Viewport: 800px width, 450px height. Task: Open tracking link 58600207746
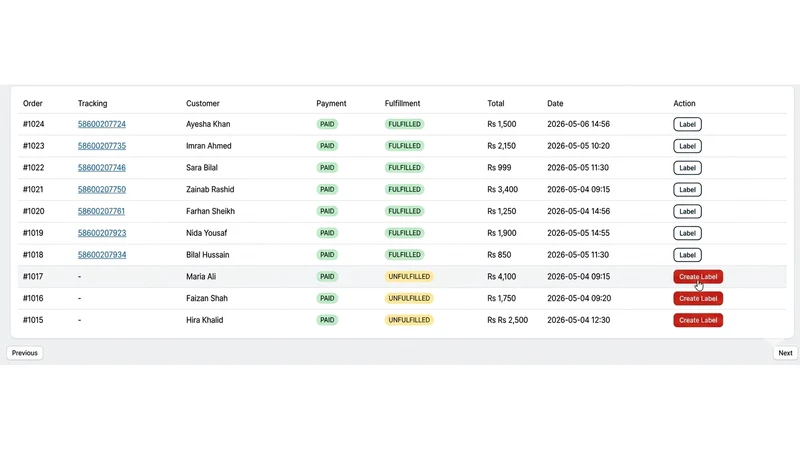102,167
